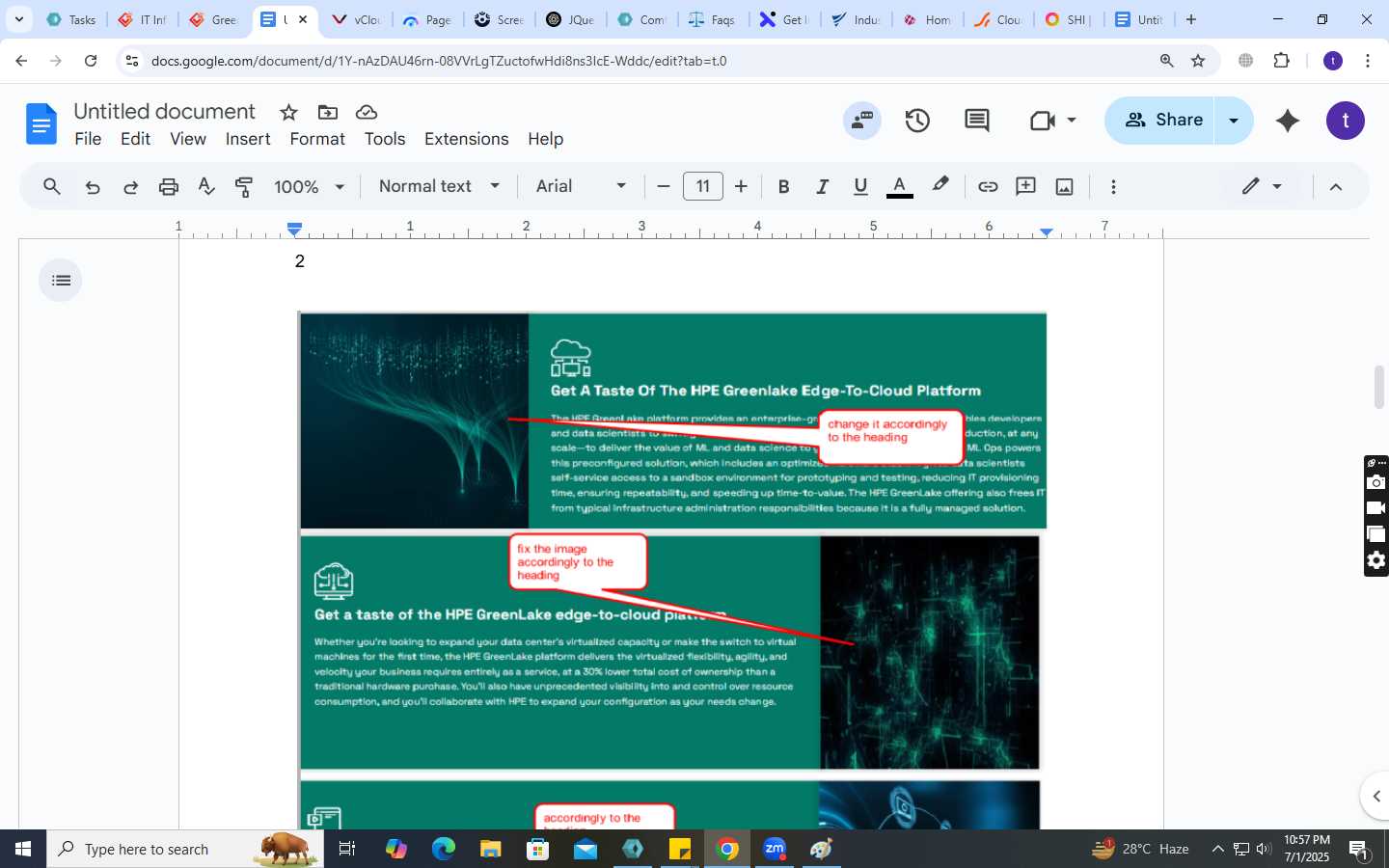Screen dimensions: 1389x868
Task: Bookmark this tab with star icon
Action: 1198,61
